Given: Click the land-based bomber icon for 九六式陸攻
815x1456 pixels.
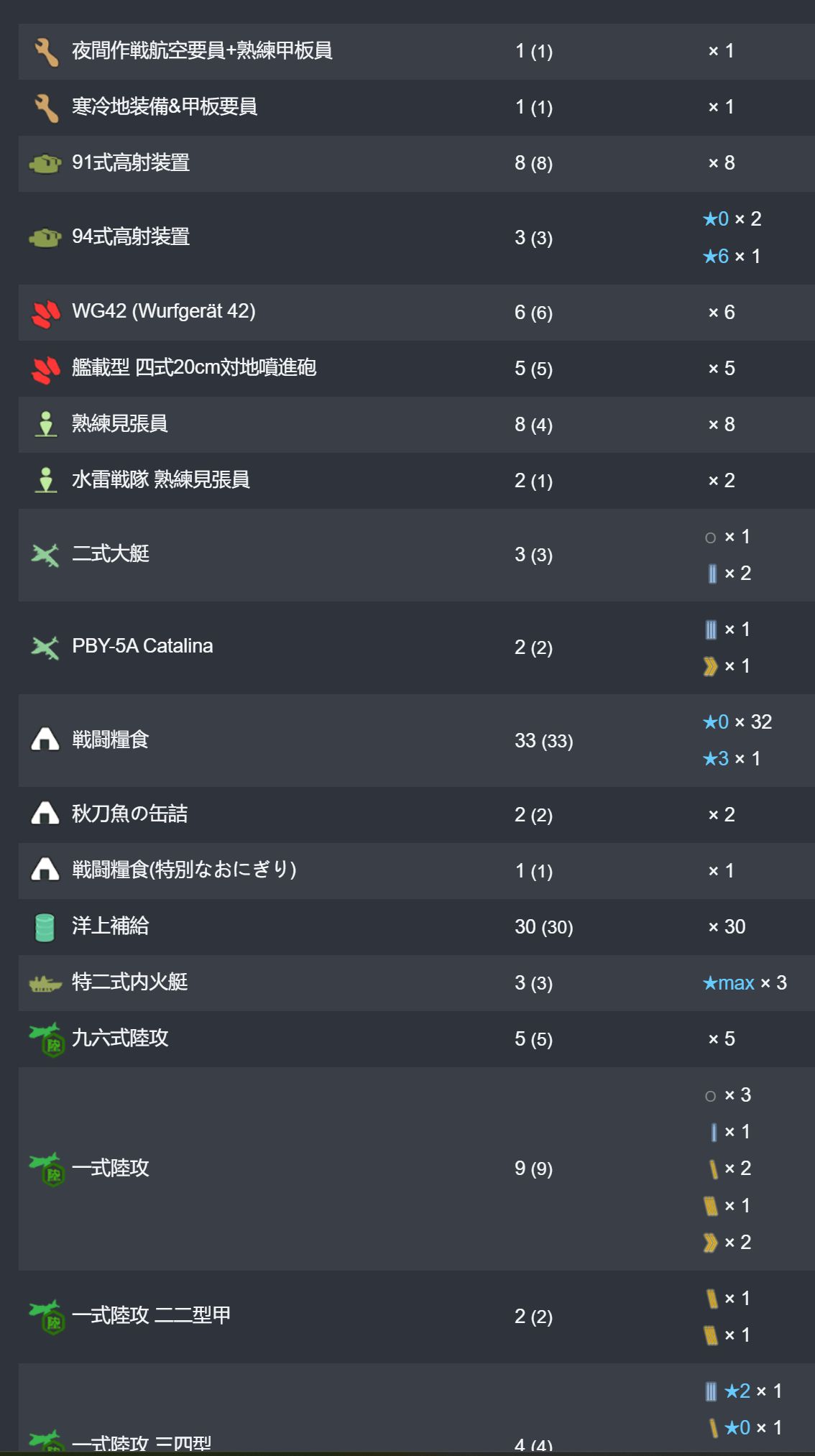Looking at the screenshot, I should pyautogui.click(x=46, y=1039).
